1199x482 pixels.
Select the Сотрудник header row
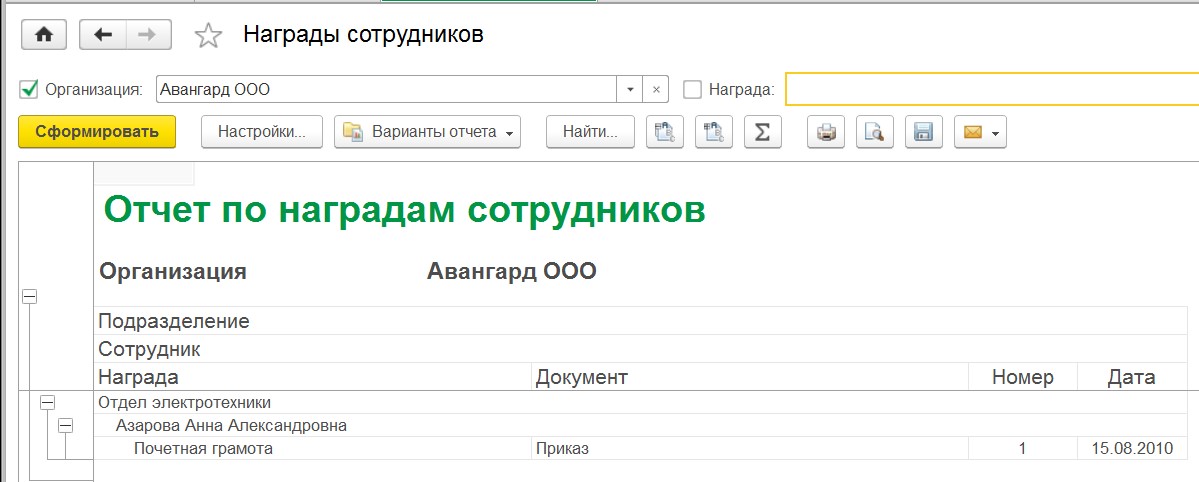[x=641, y=349]
